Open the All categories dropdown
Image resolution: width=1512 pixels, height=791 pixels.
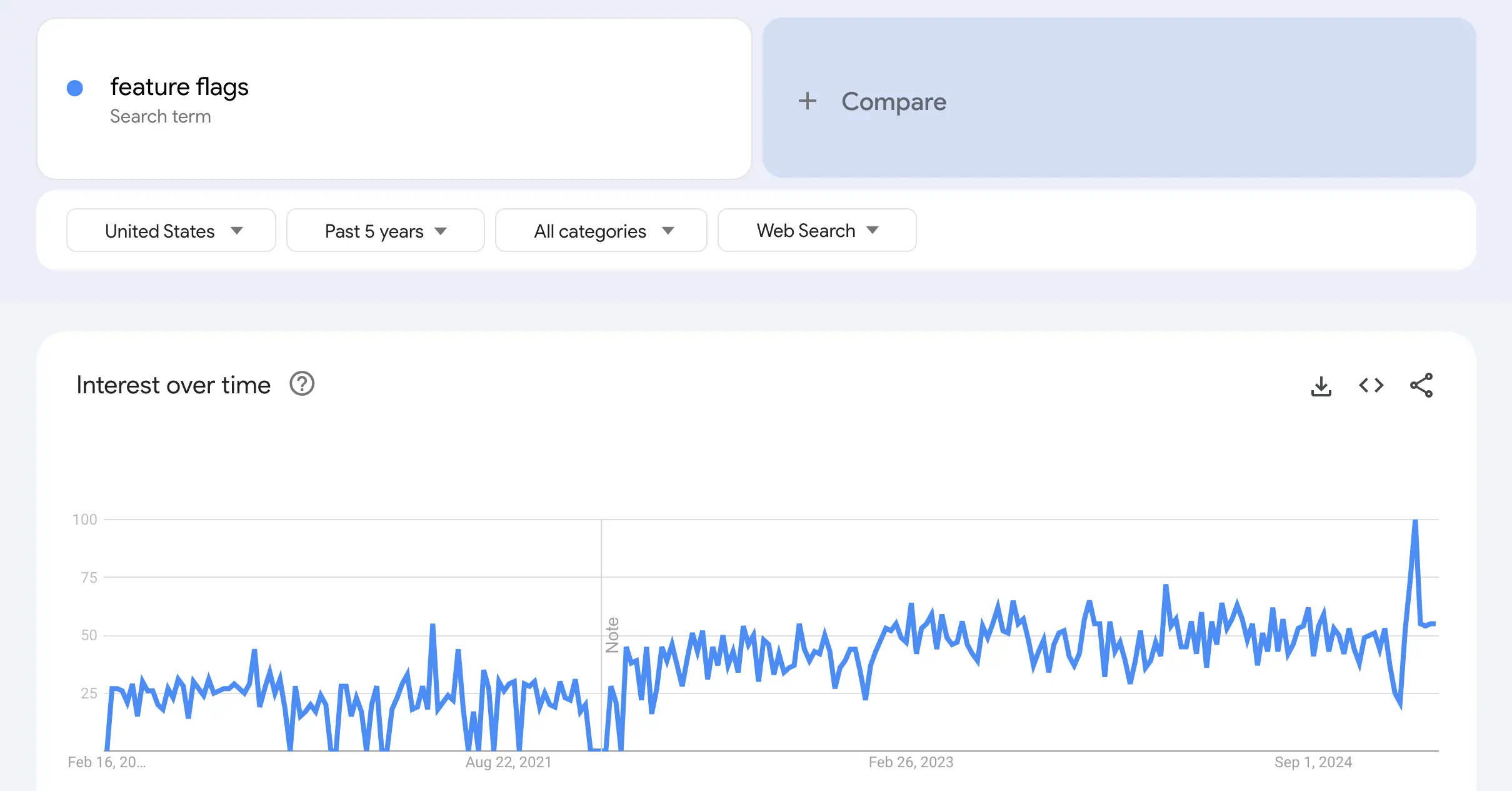(601, 231)
